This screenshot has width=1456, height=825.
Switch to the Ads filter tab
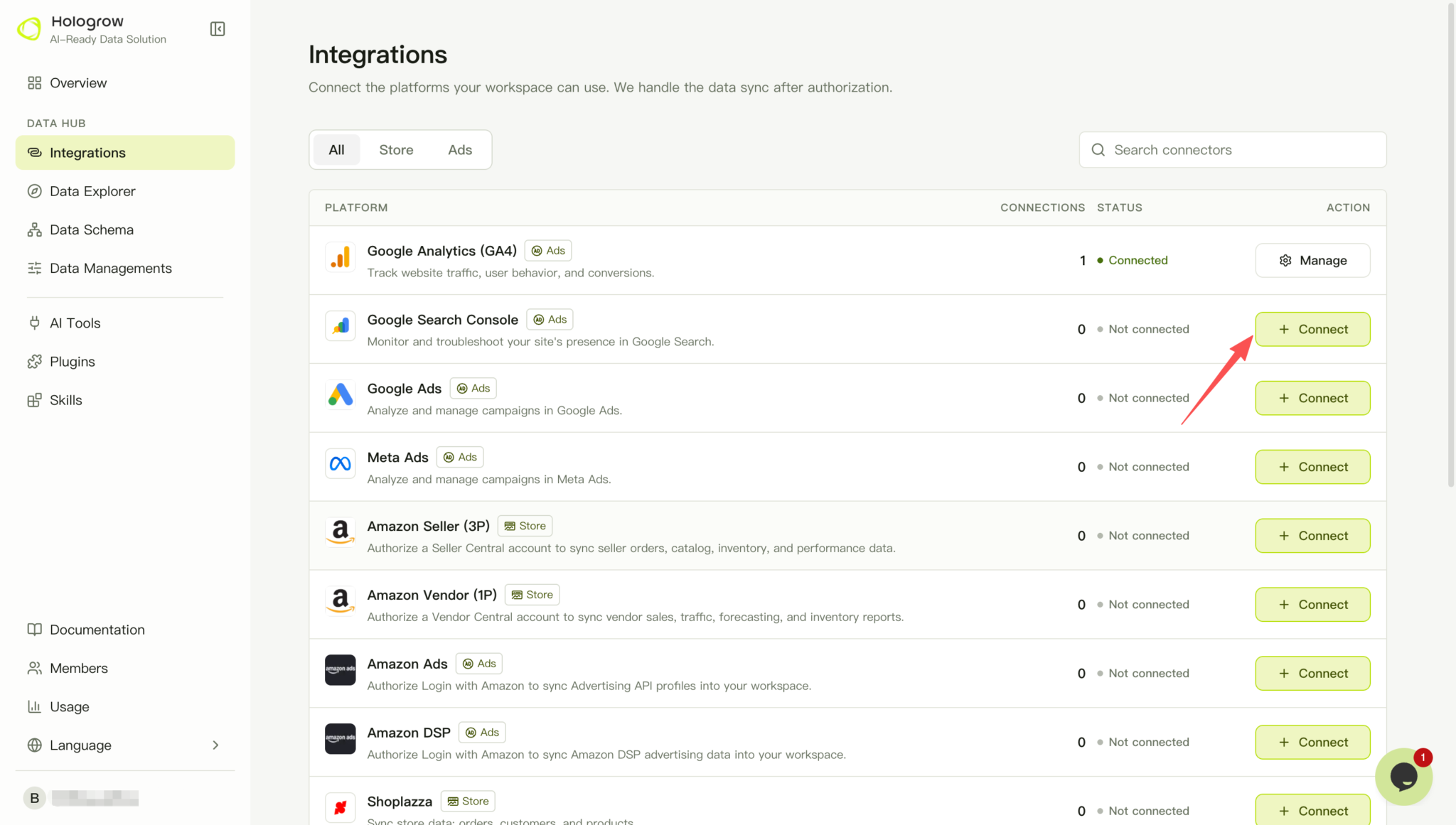click(460, 150)
